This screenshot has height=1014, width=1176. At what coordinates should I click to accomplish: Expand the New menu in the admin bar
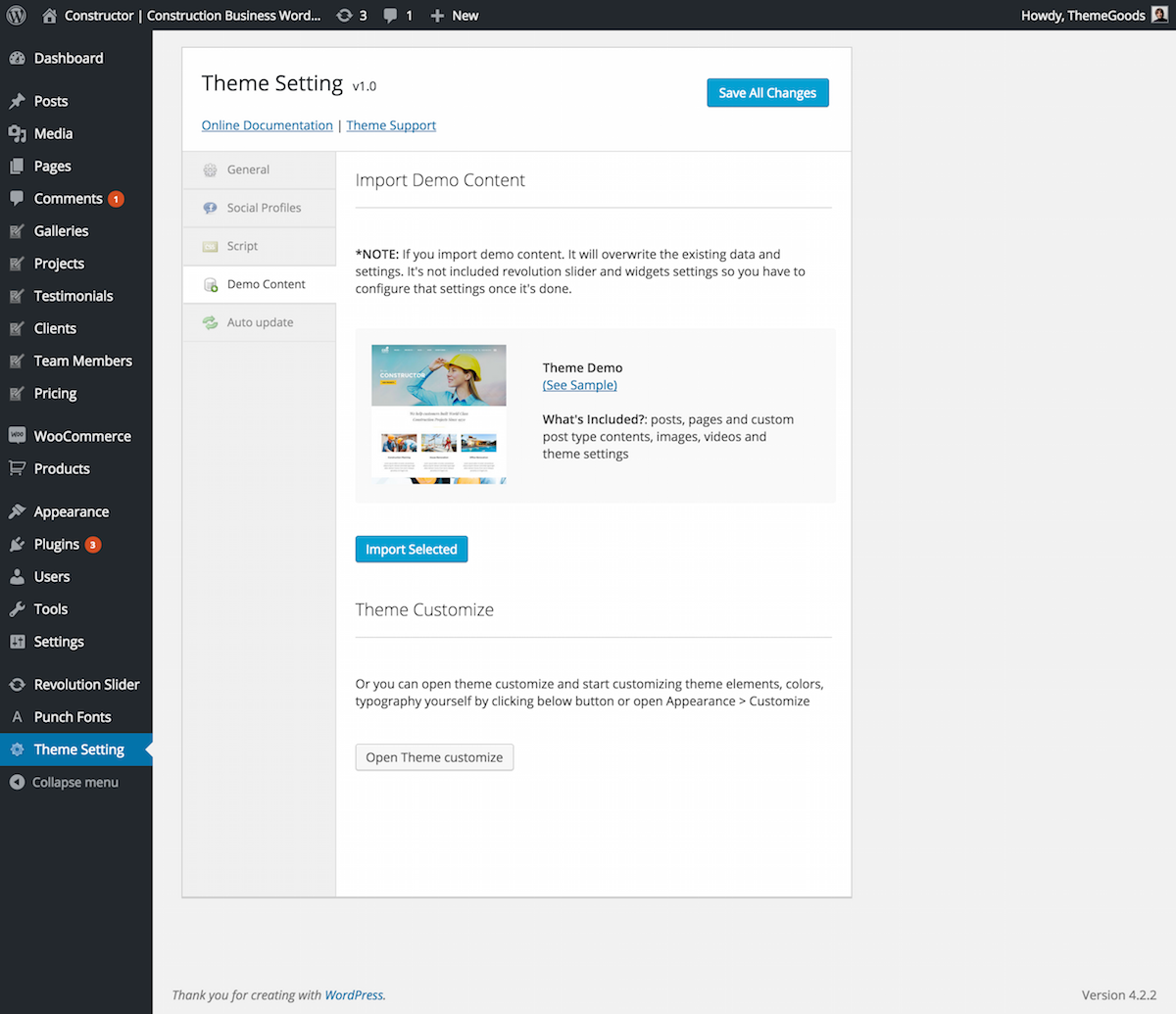point(454,15)
